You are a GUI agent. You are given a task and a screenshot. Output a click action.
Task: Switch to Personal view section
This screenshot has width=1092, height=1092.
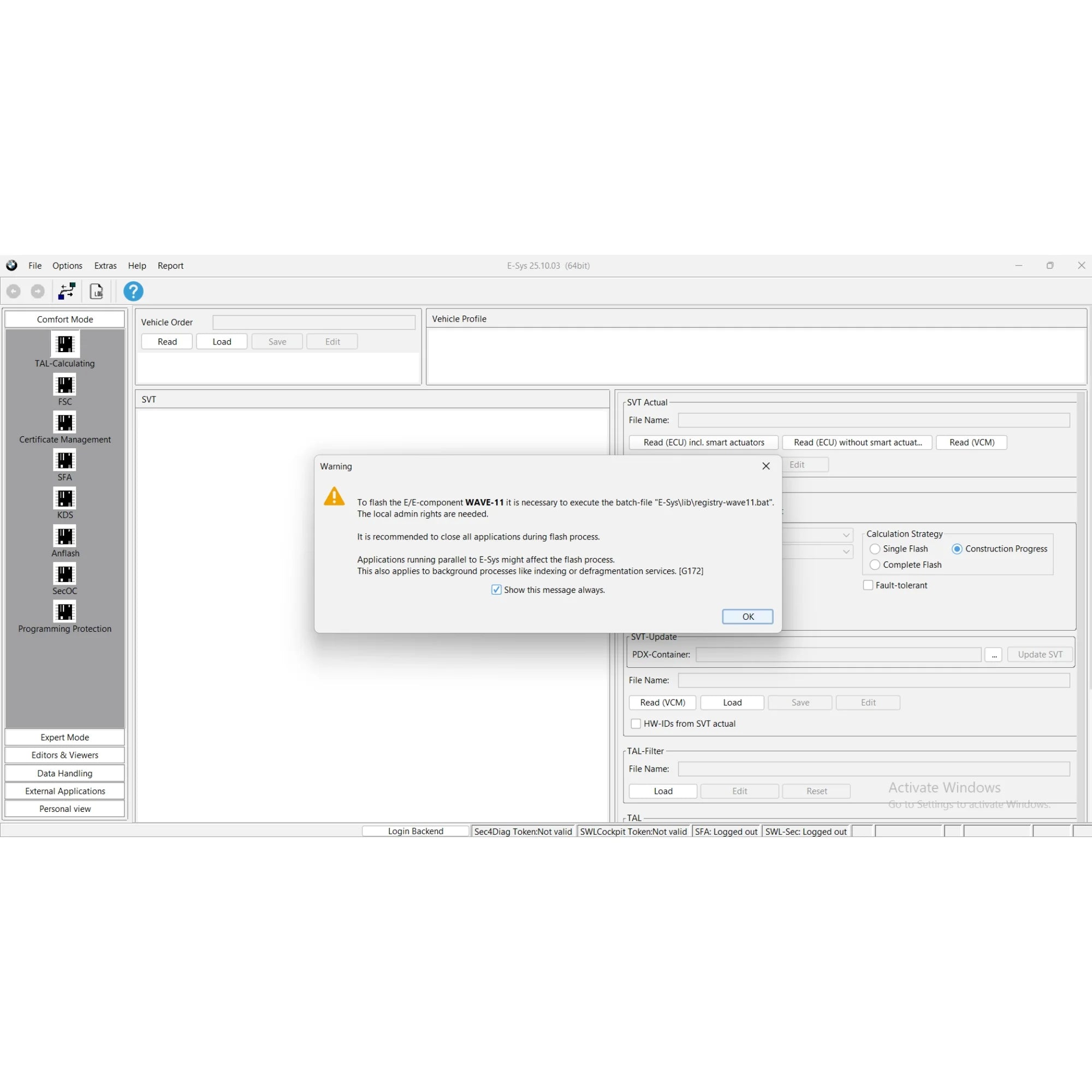(x=65, y=809)
